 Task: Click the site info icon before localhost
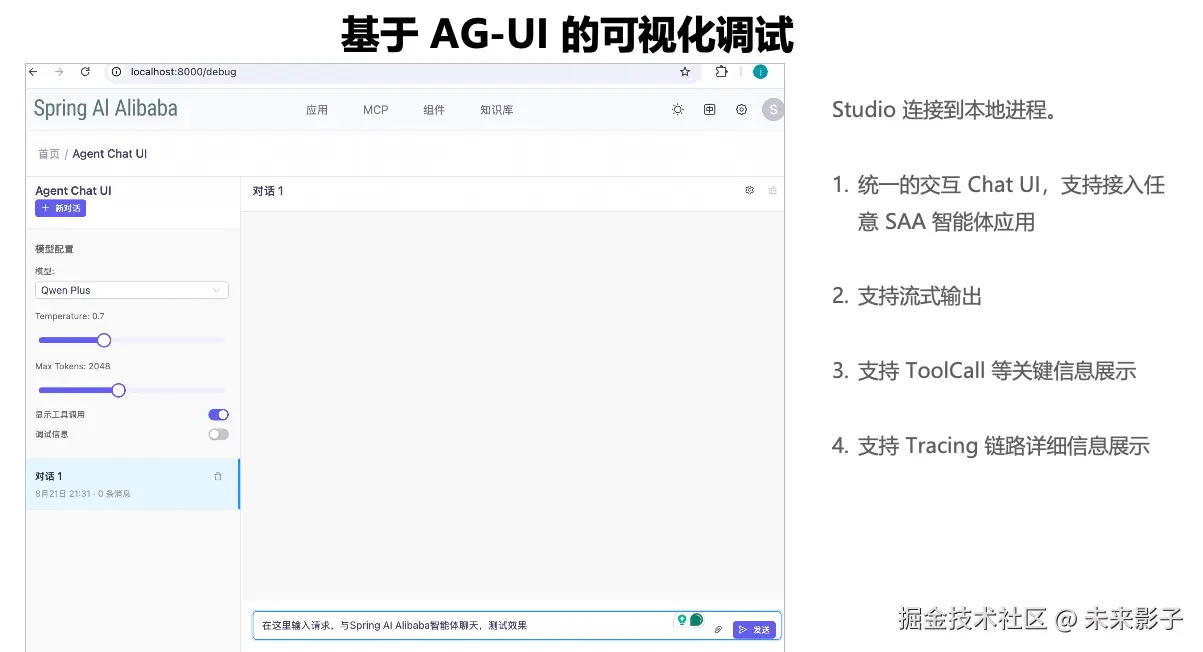tap(116, 72)
